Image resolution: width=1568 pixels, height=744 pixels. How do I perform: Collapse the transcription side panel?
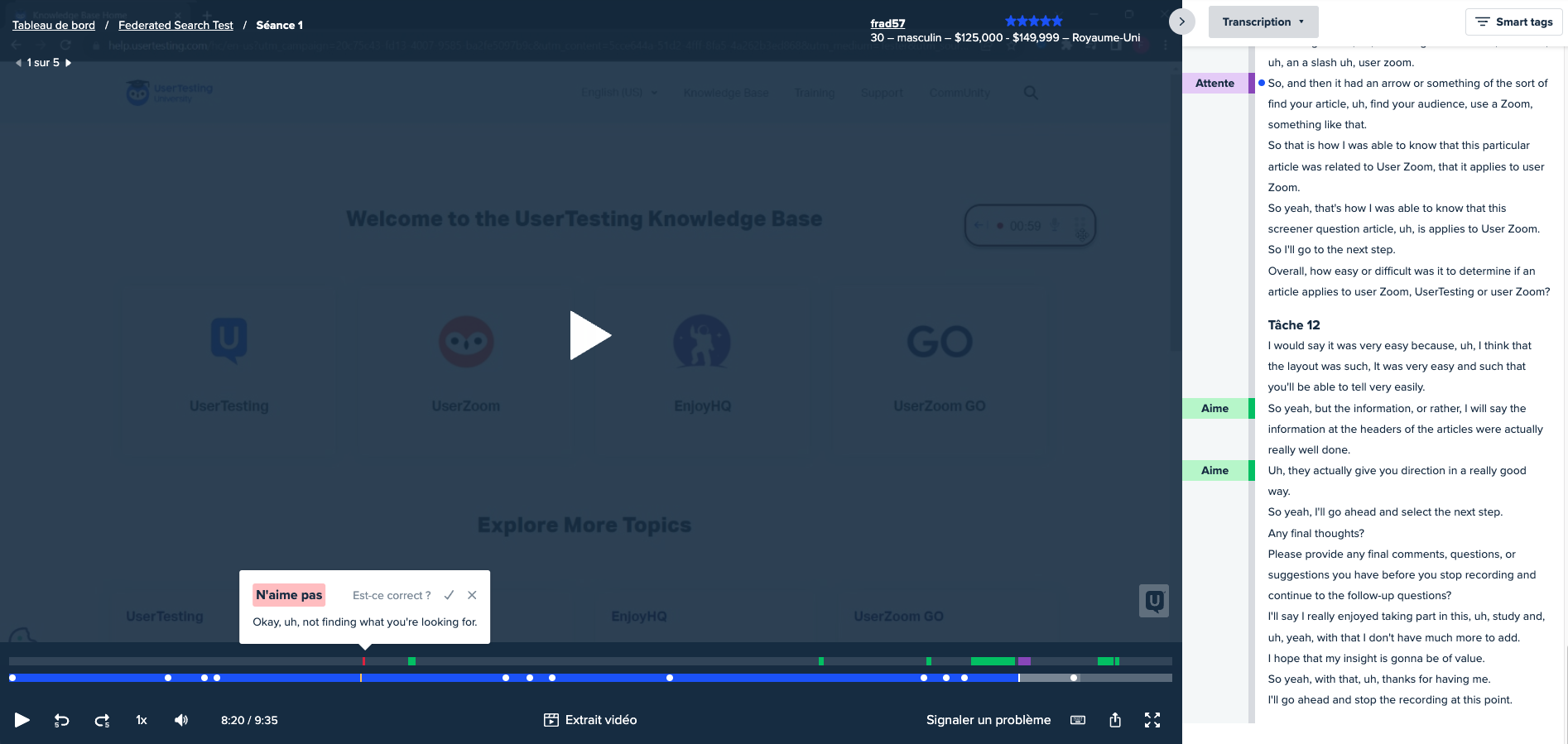1181,22
